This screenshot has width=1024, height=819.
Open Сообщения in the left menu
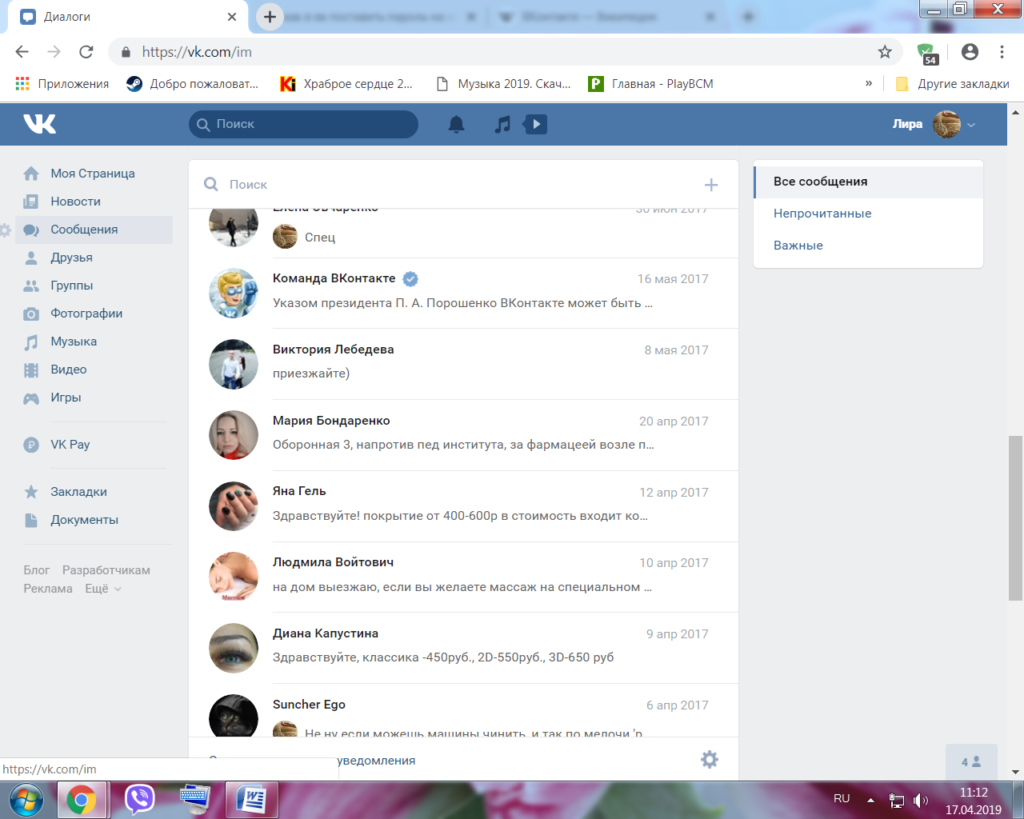tap(94, 230)
